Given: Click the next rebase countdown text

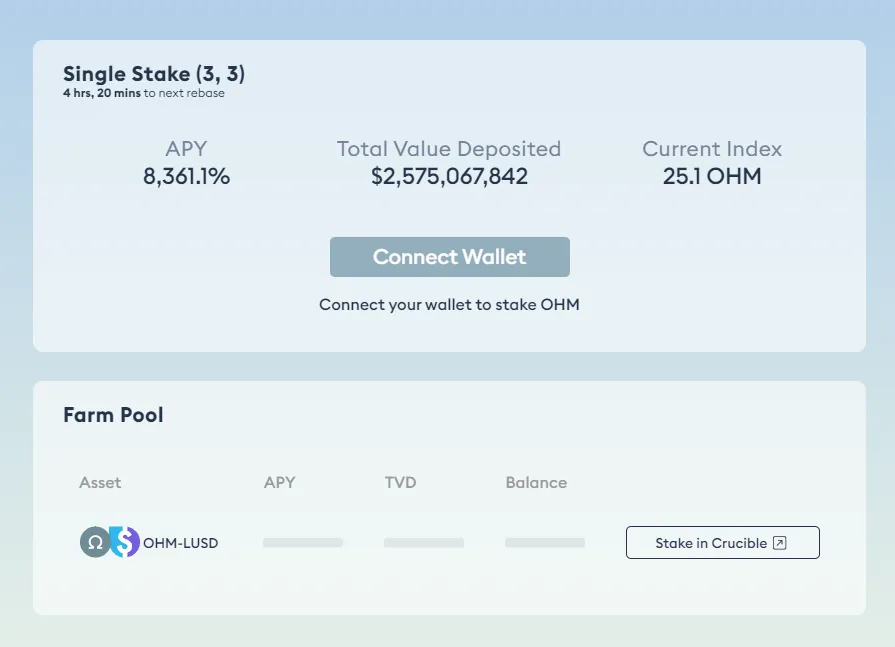Looking at the screenshot, I should coord(143,93).
